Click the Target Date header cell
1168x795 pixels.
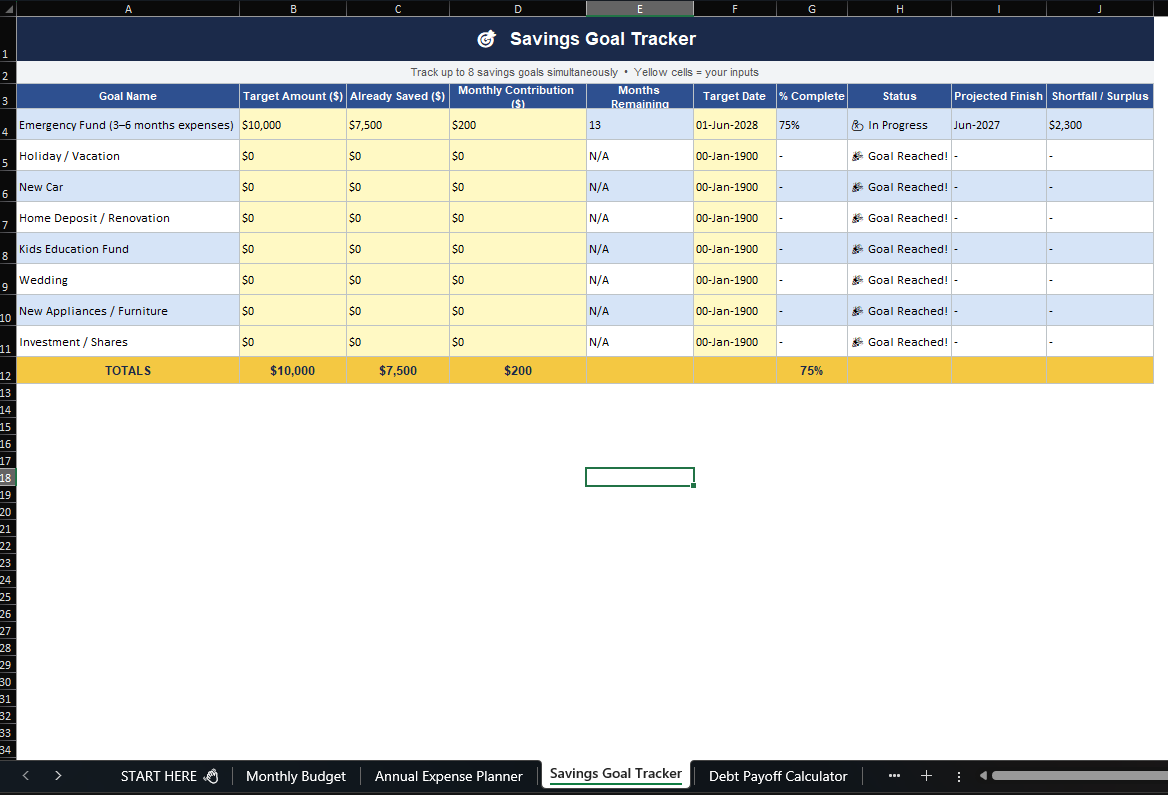(734, 96)
